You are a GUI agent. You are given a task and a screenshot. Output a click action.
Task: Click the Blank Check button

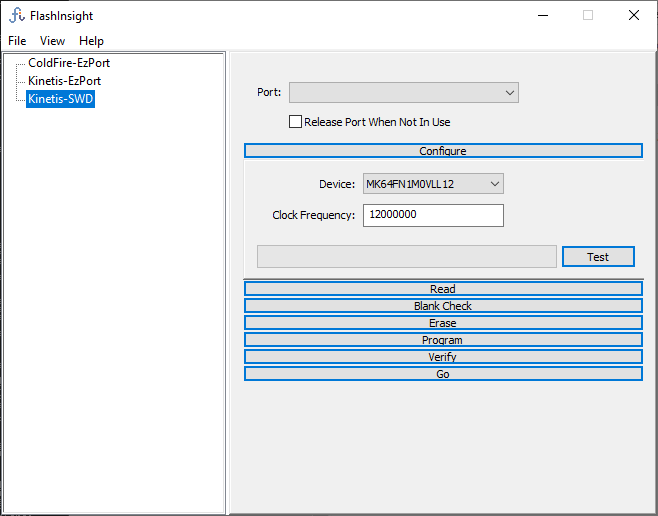(x=443, y=306)
